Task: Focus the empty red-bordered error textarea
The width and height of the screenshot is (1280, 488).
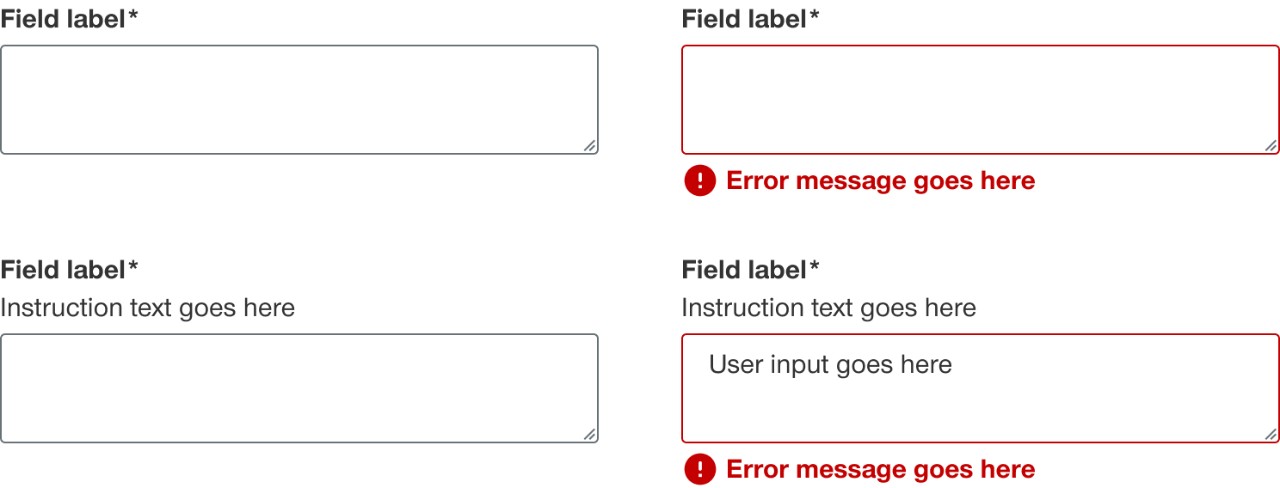Action: tap(980, 100)
